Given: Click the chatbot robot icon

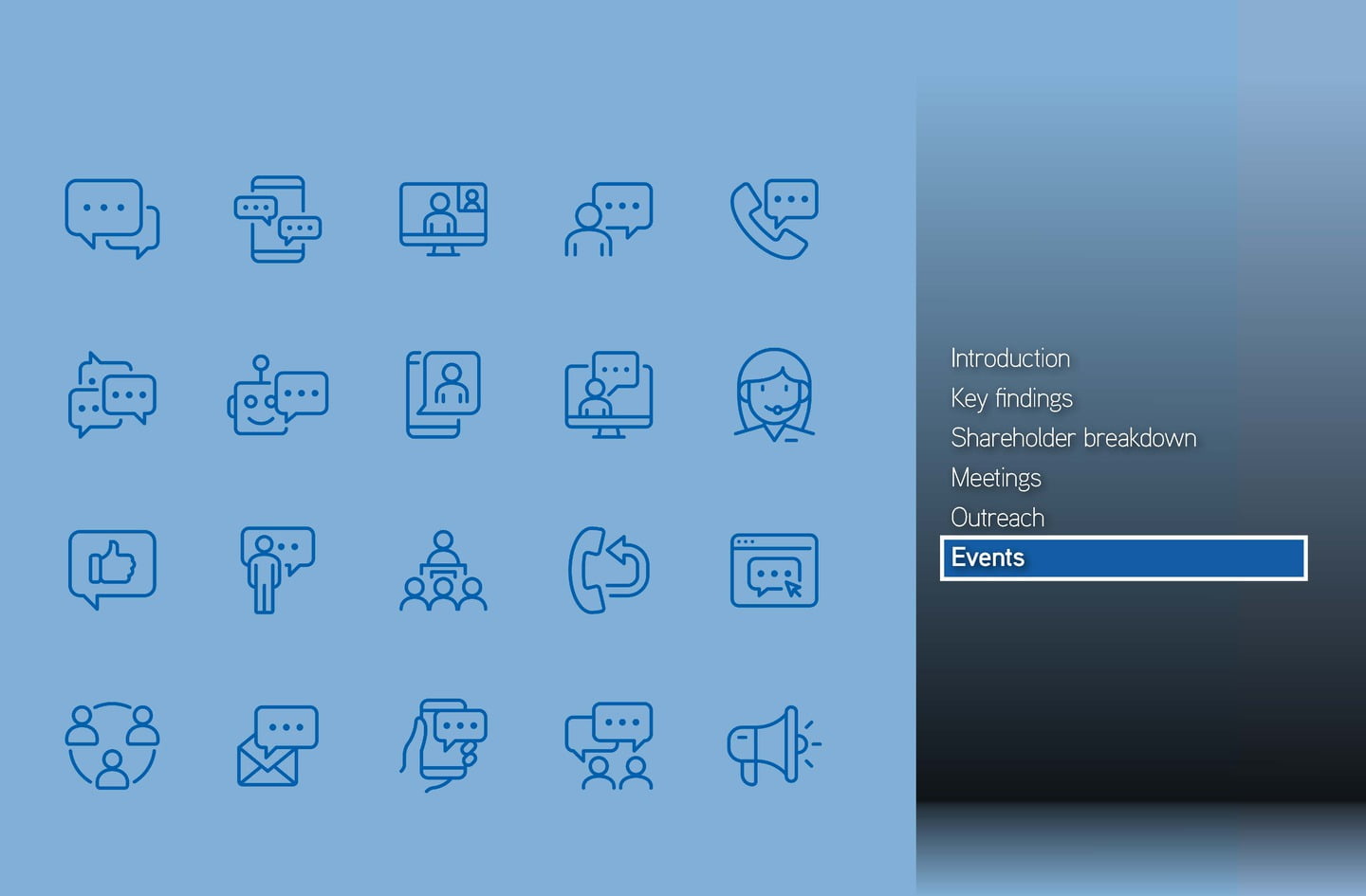Looking at the screenshot, I should coord(277,394).
